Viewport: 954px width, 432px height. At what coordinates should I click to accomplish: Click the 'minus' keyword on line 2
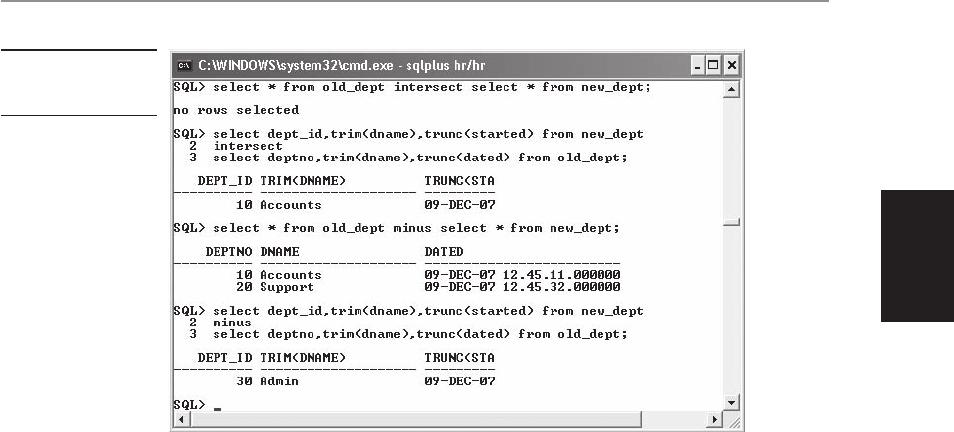[x=232, y=322]
